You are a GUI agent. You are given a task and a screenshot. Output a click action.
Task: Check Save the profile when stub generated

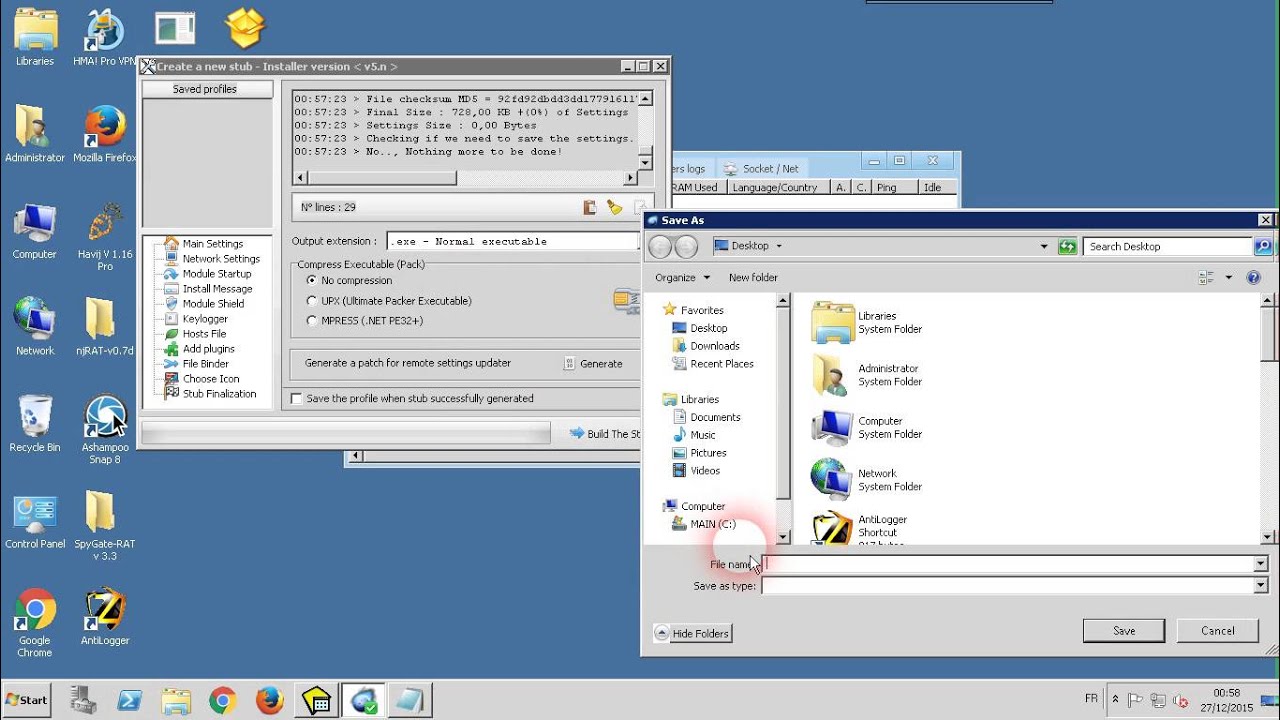tap(296, 399)
